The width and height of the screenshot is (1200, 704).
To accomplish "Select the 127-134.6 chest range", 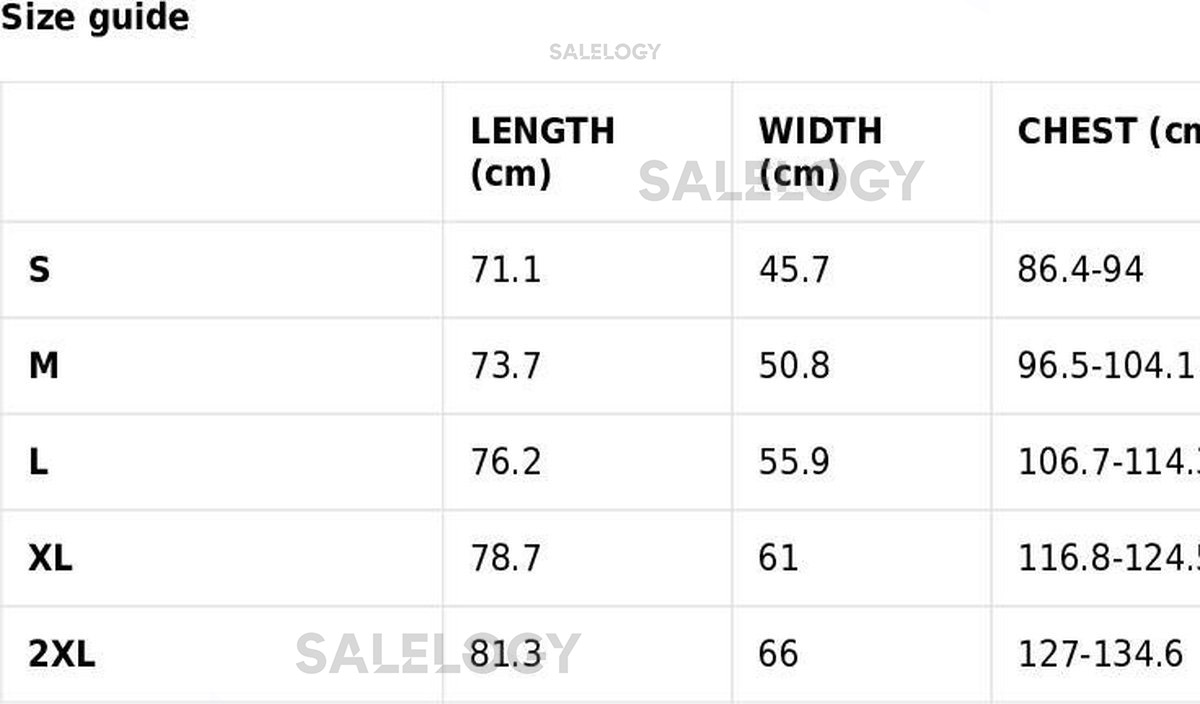I will 1100,655.
